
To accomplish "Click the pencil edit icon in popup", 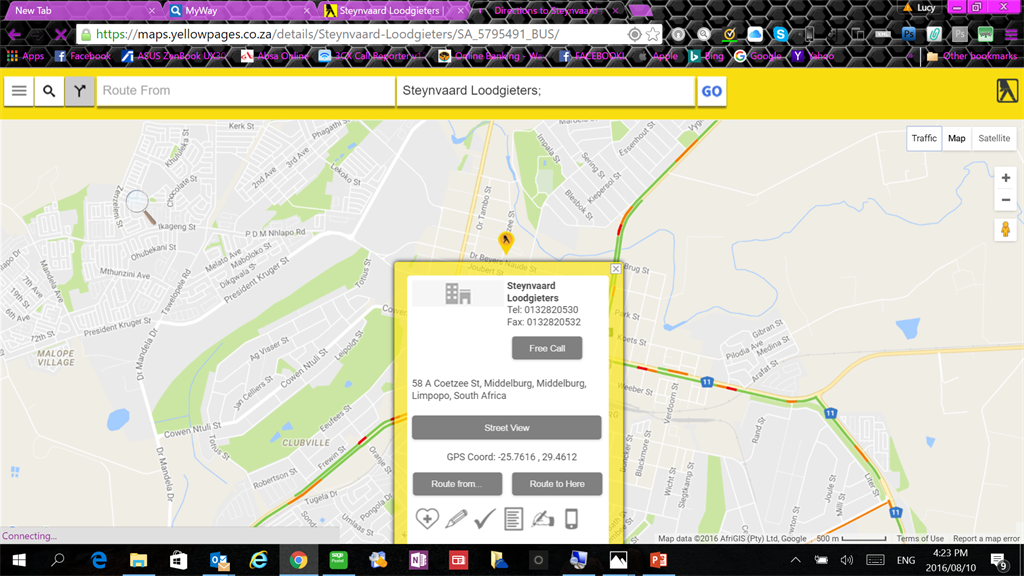I will (x=456, y=519).
